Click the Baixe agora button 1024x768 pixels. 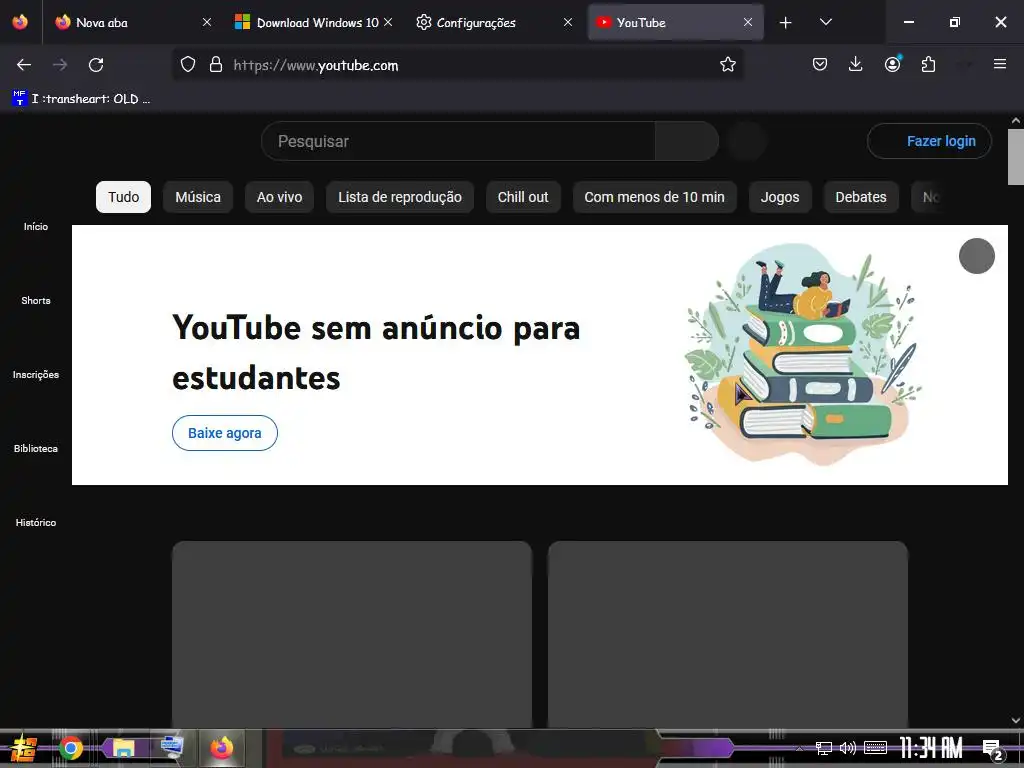coord(225,433)
